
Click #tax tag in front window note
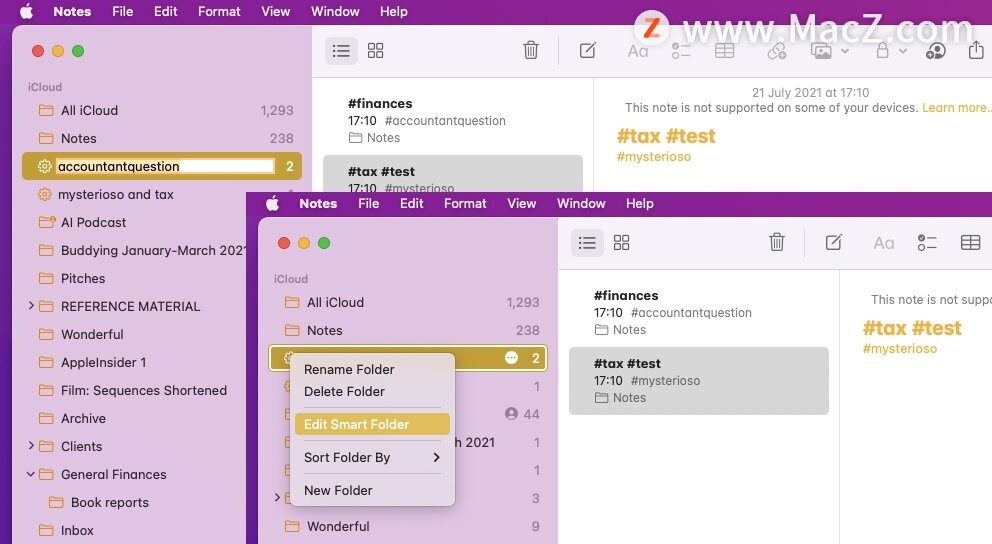point(884,328)
